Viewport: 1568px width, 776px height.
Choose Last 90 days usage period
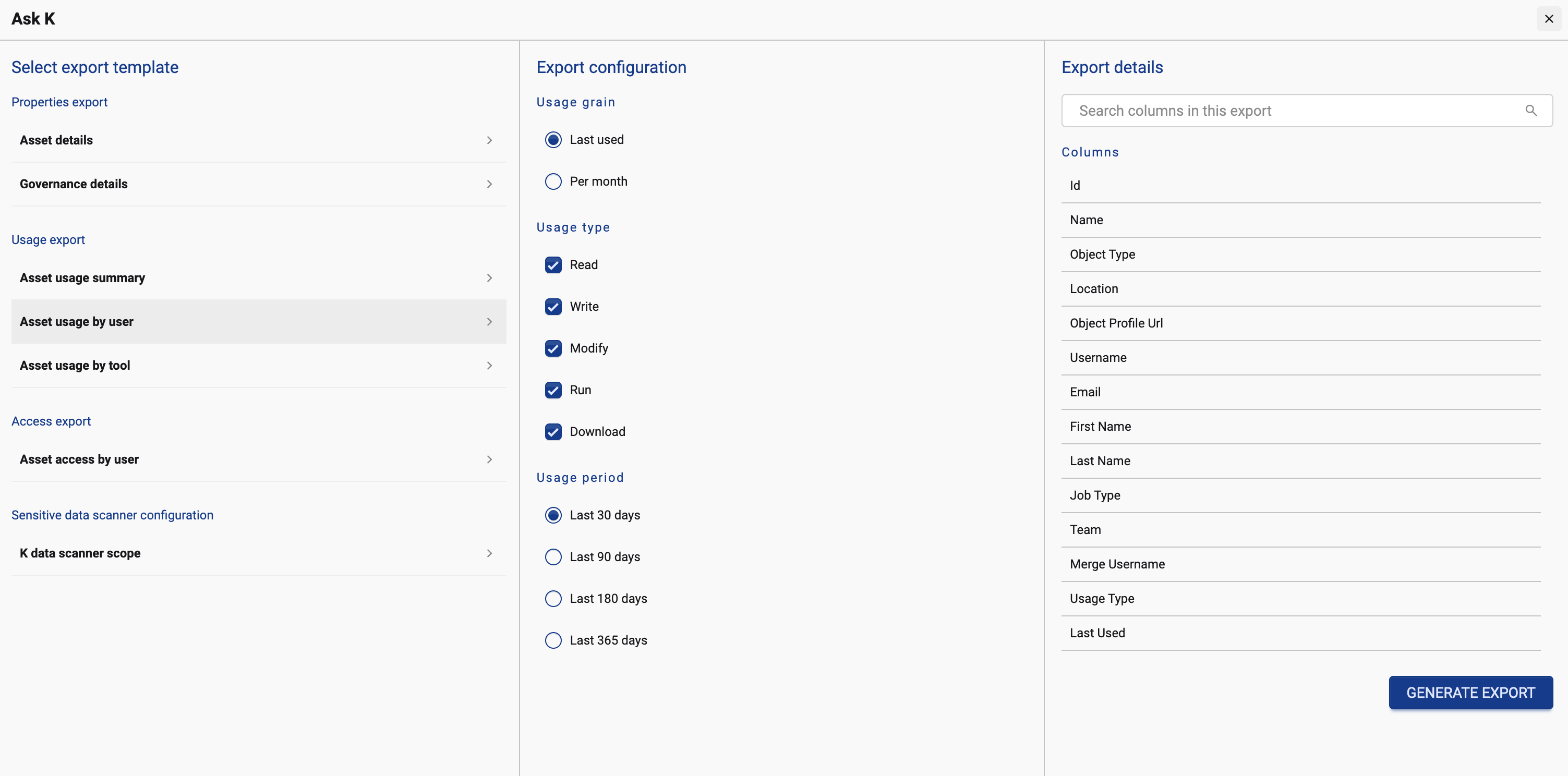553,557
